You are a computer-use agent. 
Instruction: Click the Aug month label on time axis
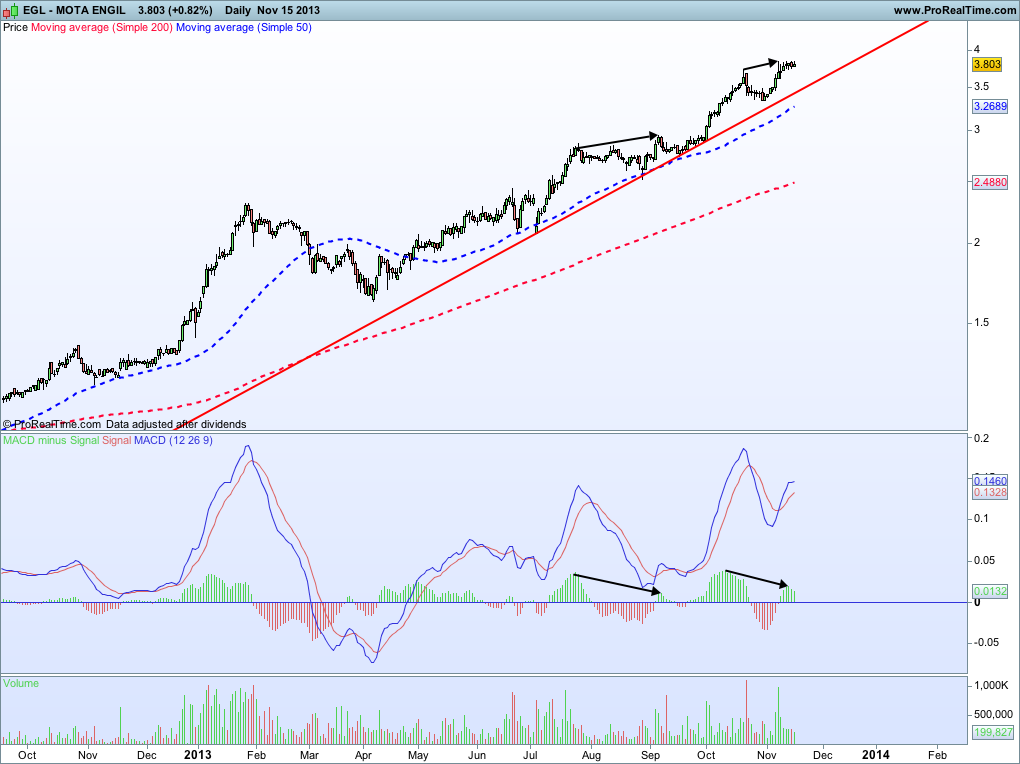tap(591, 756)
